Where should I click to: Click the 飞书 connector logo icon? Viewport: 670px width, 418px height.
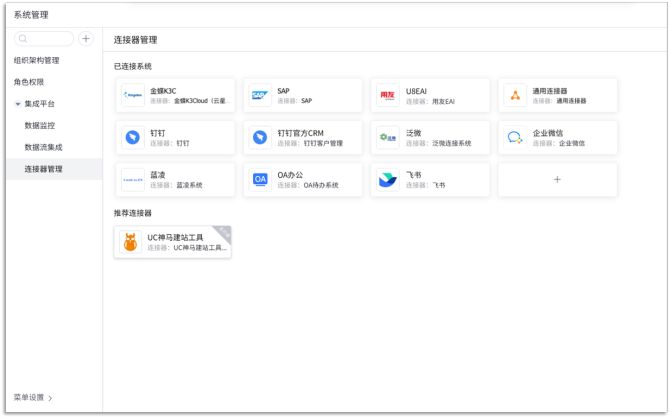(x=388, y=180)
